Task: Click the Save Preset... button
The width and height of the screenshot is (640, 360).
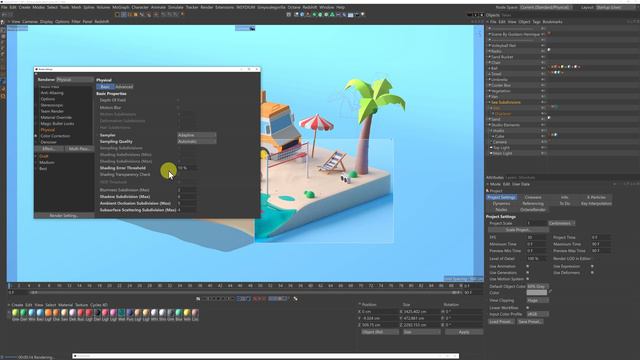Action: pyautogui.click(x=530, y=322)
